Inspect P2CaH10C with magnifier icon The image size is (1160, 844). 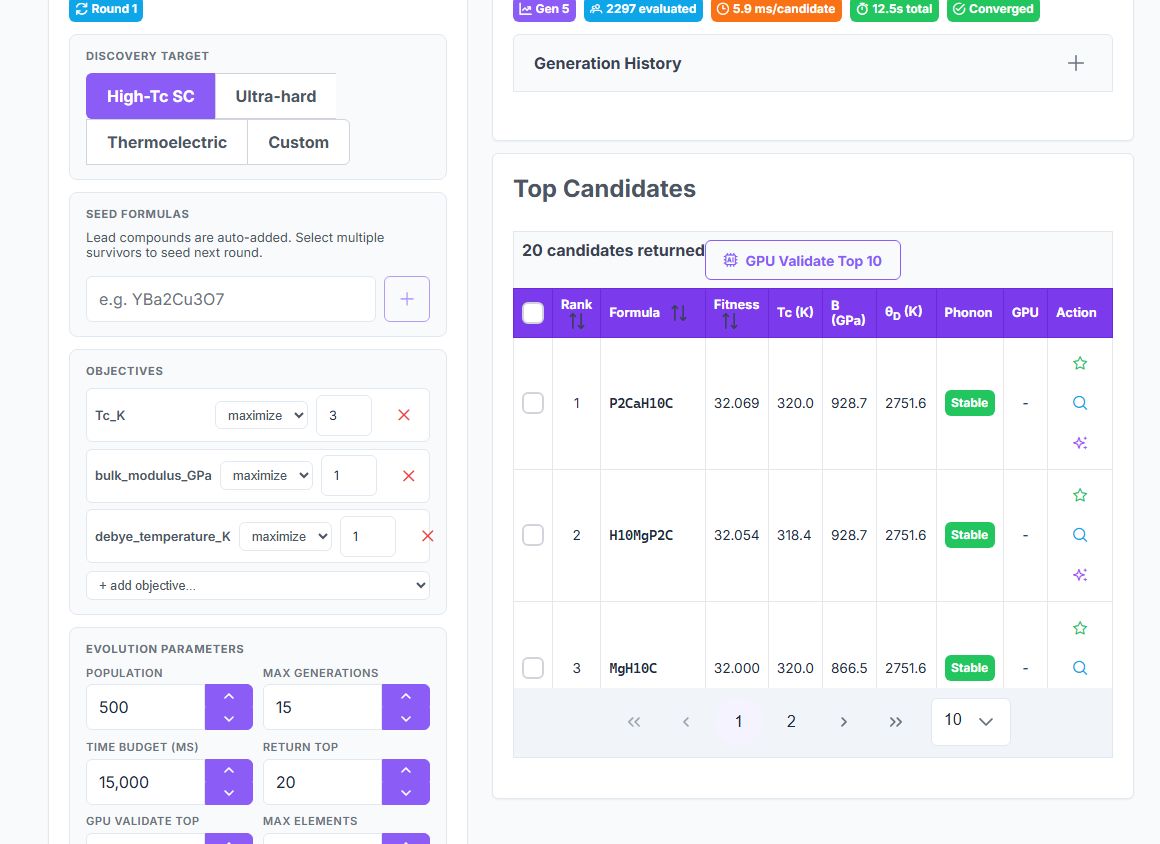pyautogui.click(x=1079, y=403)
